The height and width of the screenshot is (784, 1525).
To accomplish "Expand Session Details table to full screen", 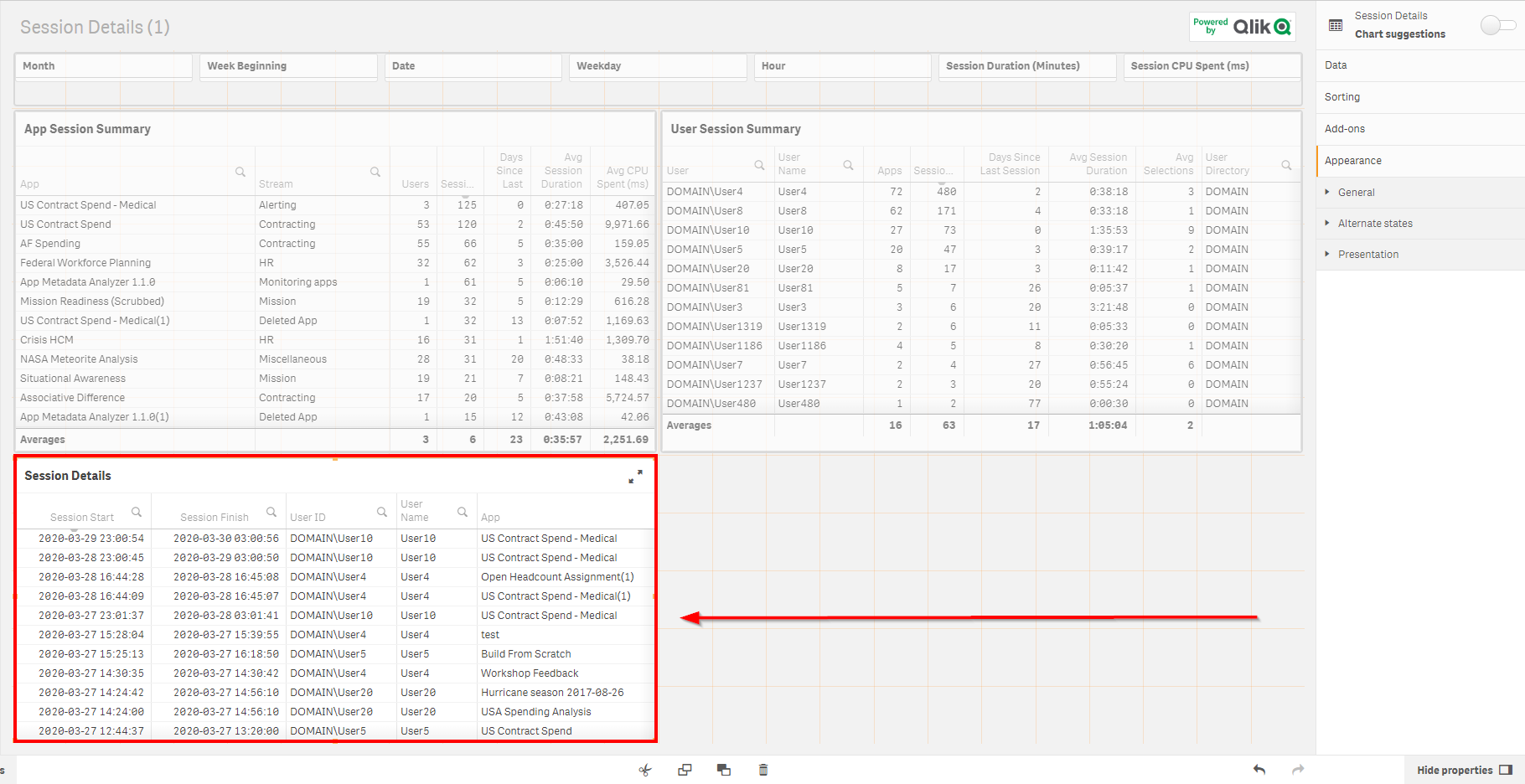I will (635, 477).
